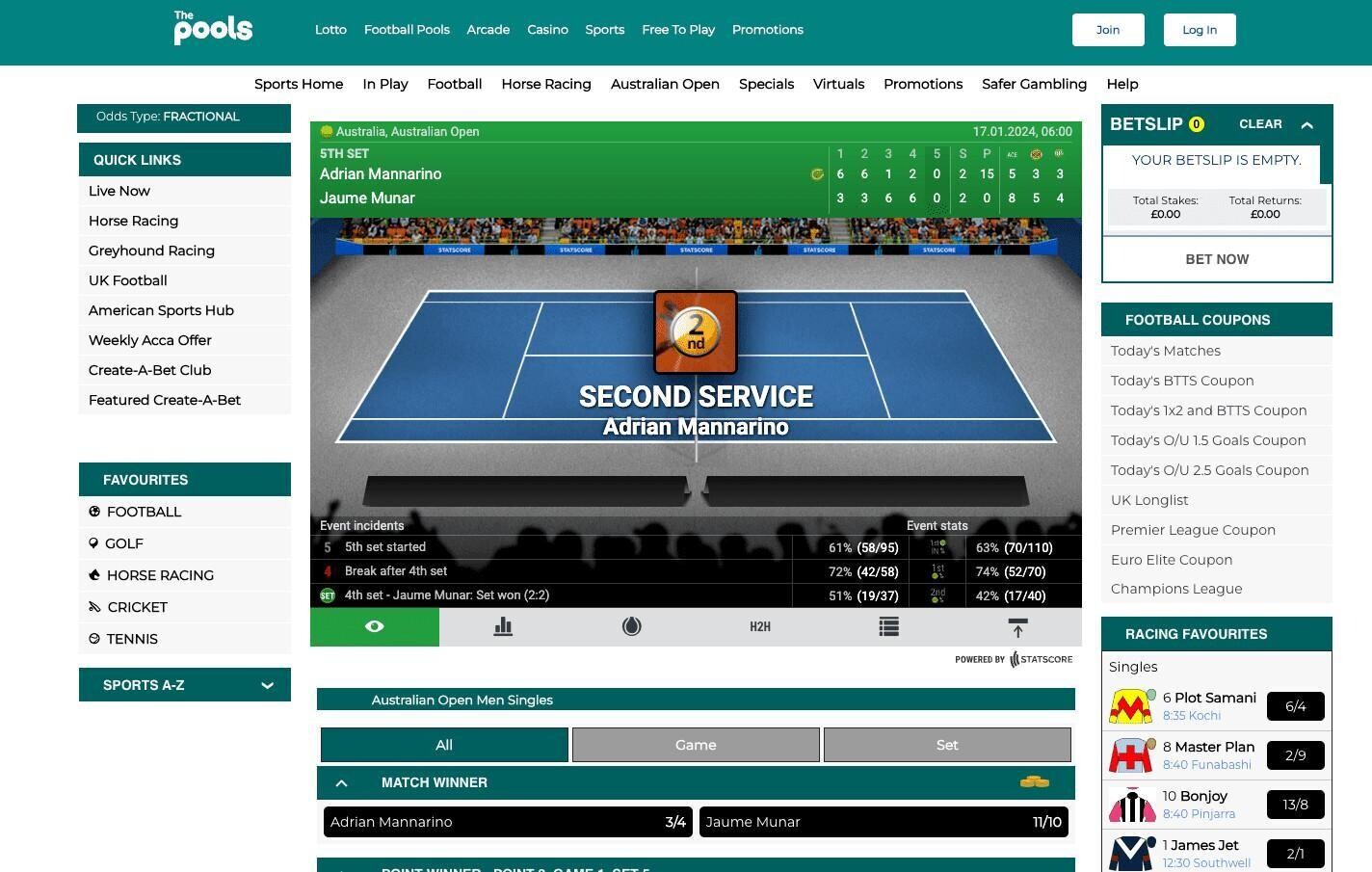Select the All market filter tab

(x=444, y=745)
